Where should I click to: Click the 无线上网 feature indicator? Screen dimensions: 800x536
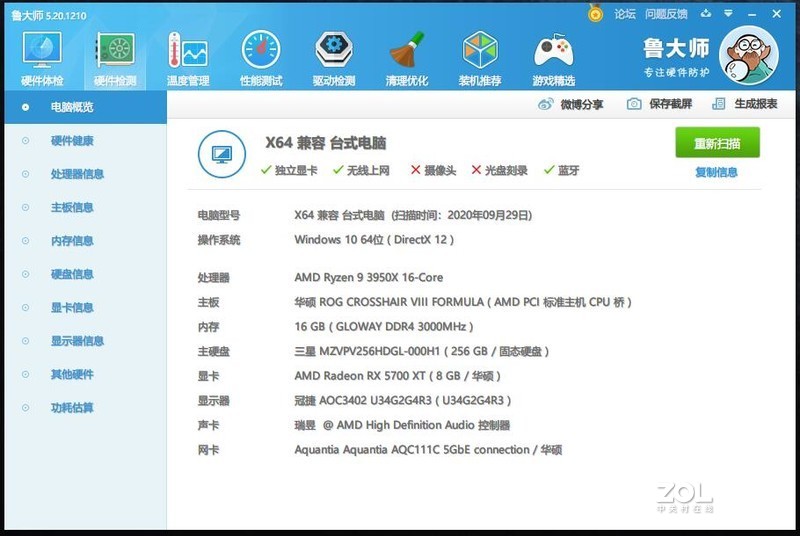361,170
